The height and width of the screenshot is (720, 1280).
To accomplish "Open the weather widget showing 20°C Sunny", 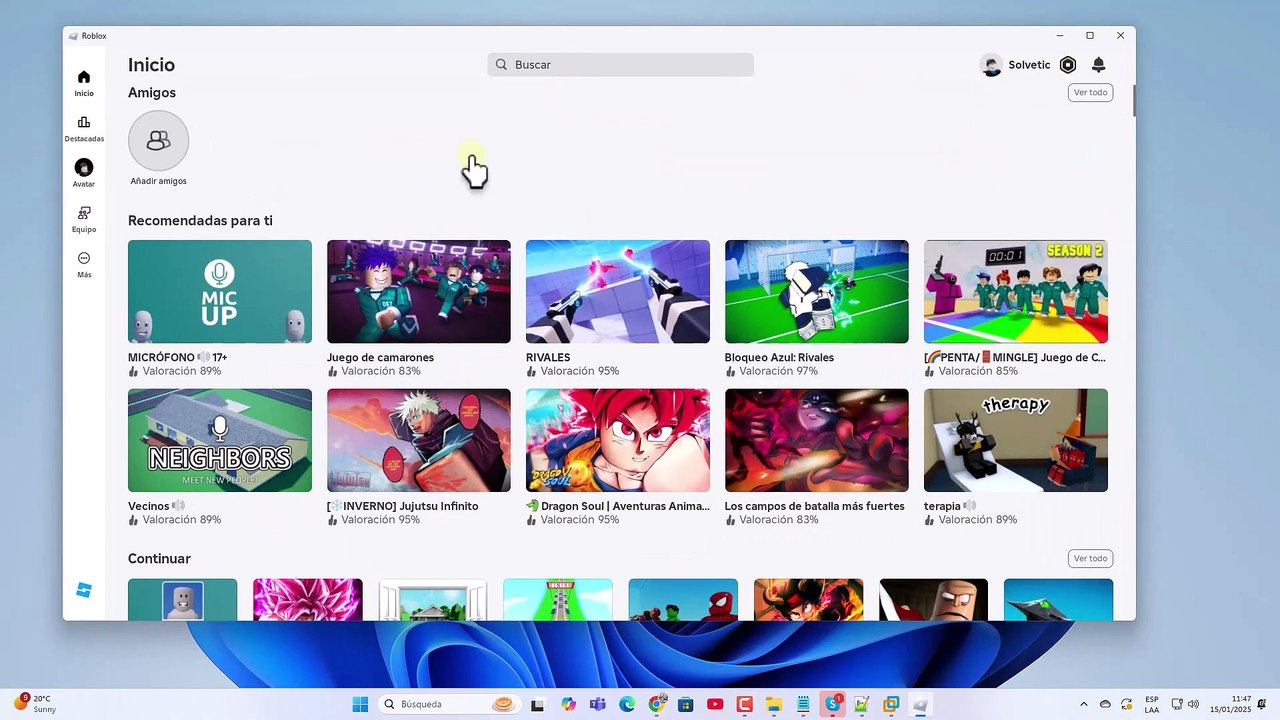I will point(36,704).
